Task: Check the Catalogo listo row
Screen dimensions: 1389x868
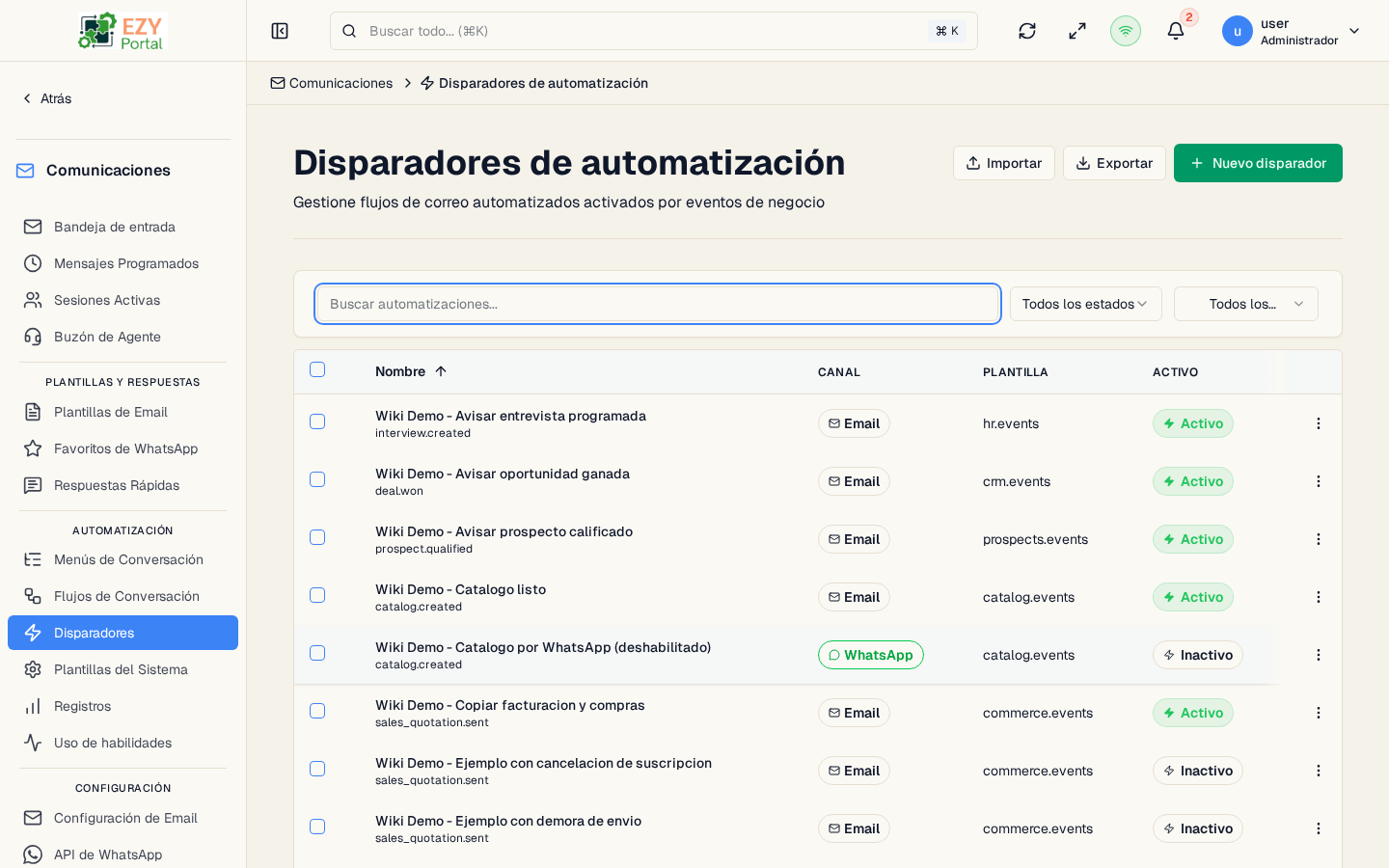Action: [317, 595]
